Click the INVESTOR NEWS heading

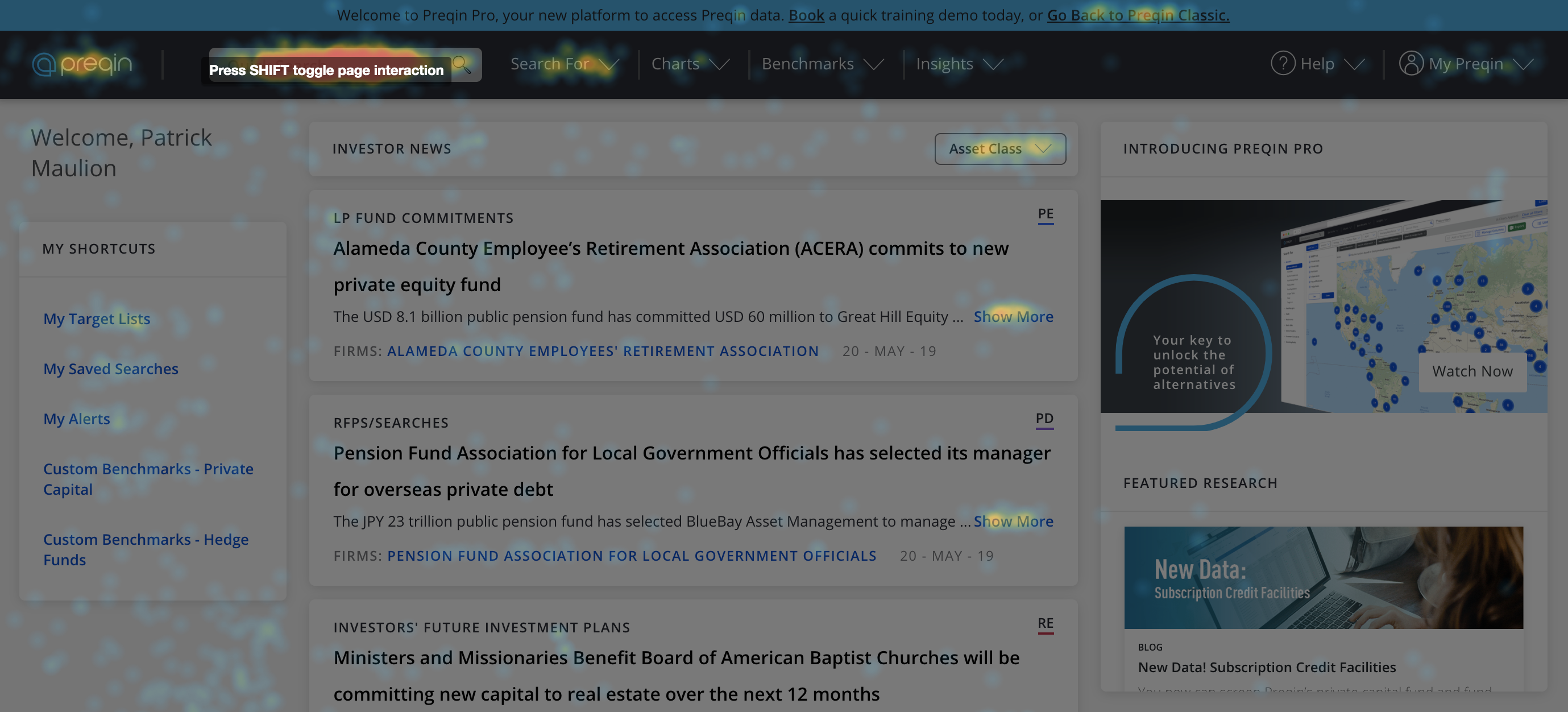[x=391, y=148]
